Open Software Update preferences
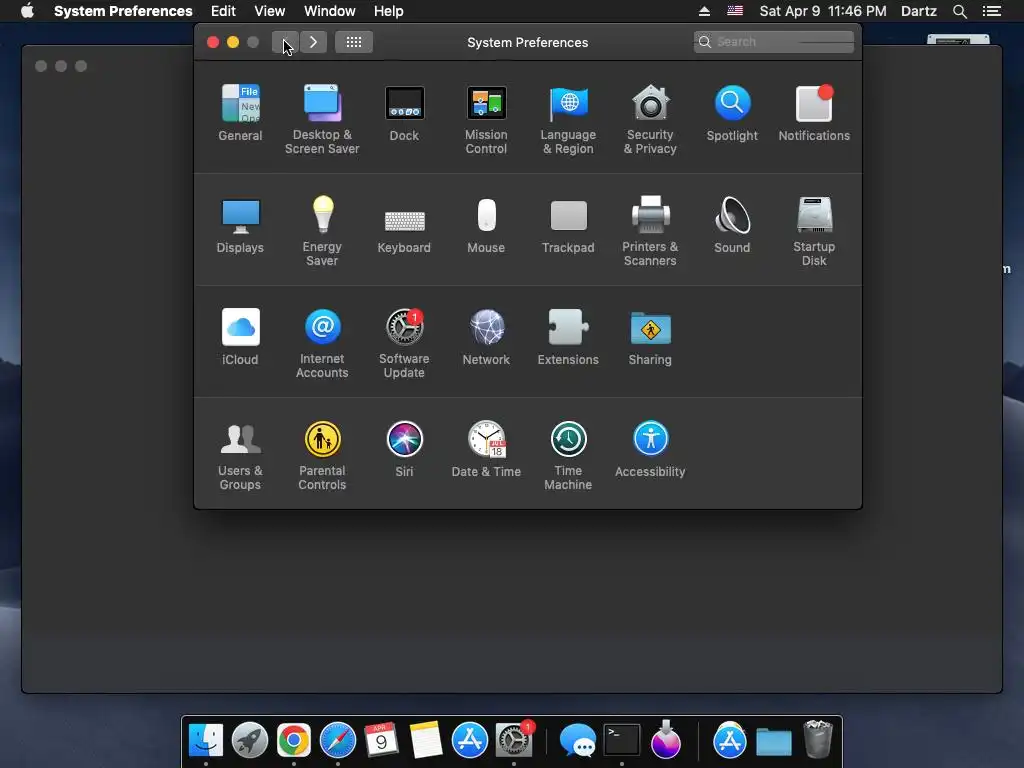1024x768 pixels. click(404, 344)
